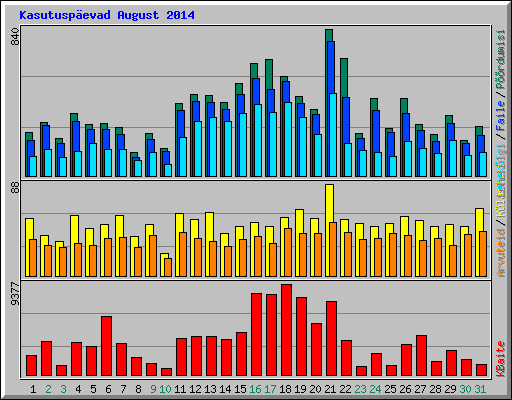Click day label '13'
512x400 pixels.
pos(210,389)
